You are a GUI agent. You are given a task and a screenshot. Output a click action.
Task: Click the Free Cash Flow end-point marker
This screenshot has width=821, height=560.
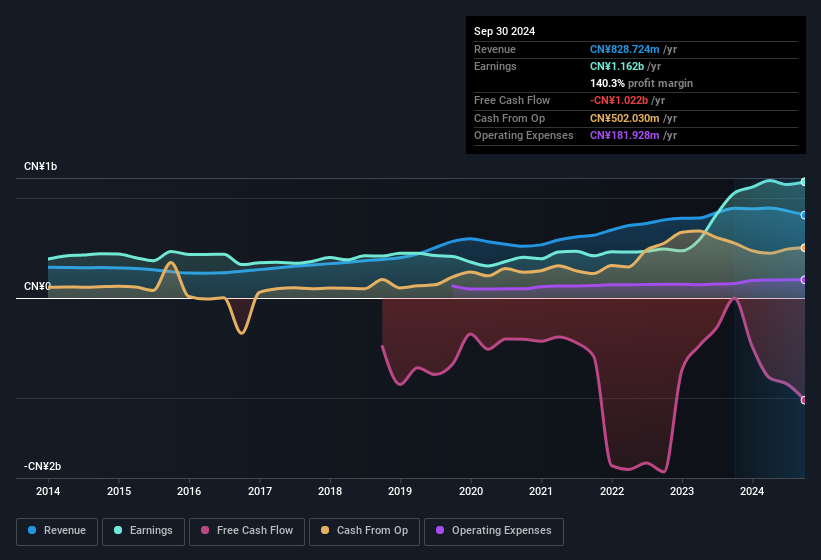click(804, 400)
